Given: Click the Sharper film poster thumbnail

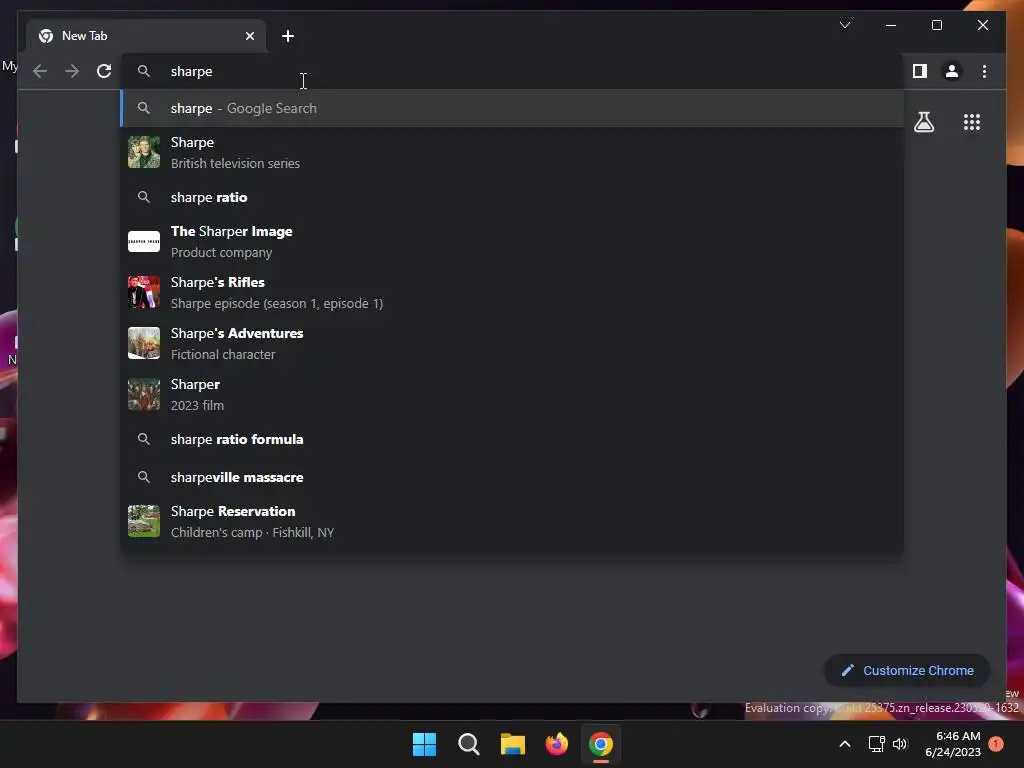Looking at the screenshot, I should (144, 394).
